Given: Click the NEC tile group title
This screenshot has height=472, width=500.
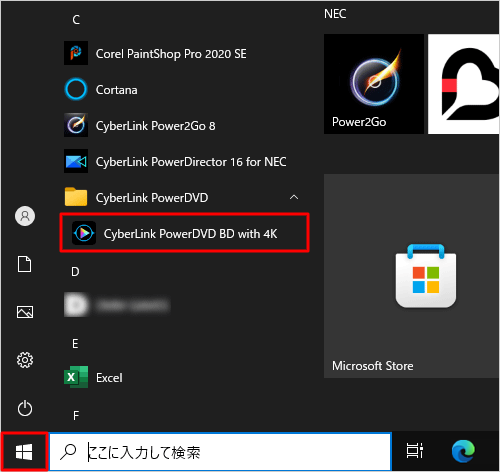Looking at the screenshot, I should point(335,14).
